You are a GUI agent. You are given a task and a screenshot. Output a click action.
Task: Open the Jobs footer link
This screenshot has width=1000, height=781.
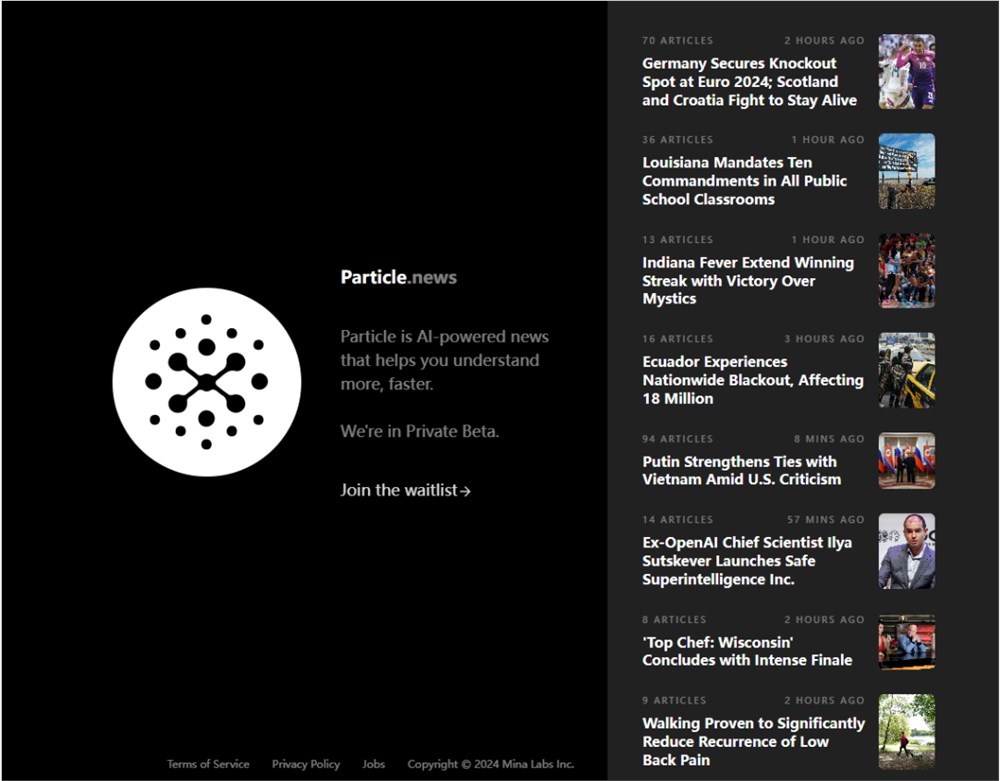(x=373, y=764)
